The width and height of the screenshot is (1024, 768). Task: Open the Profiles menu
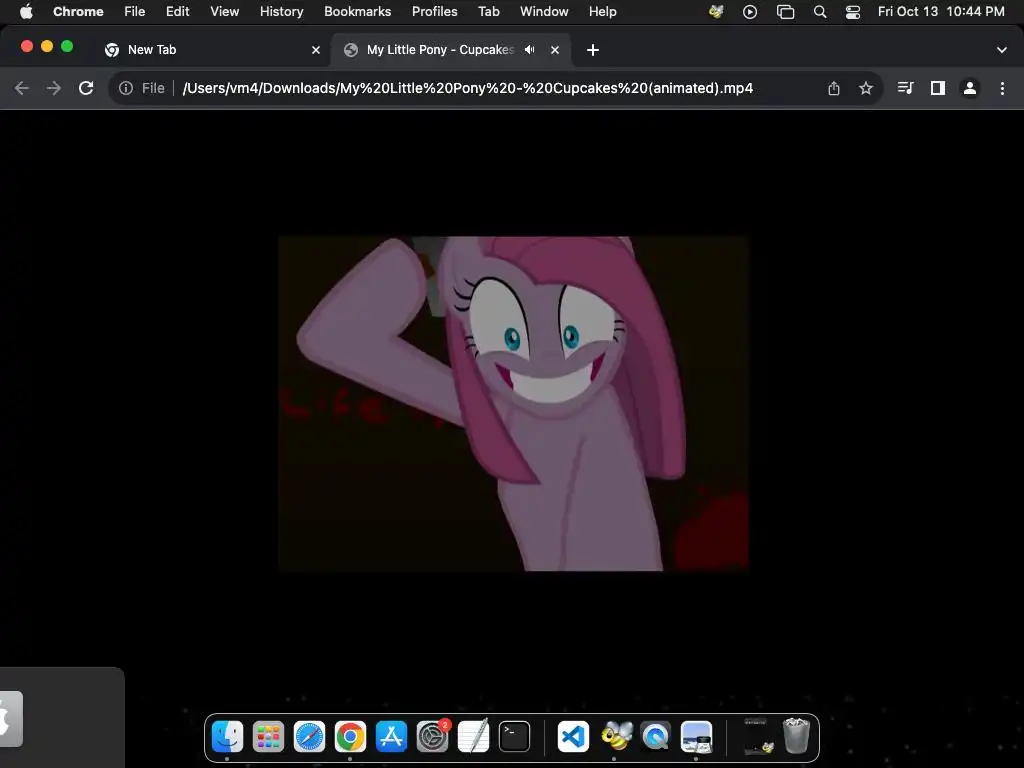click(x=434, y=11)
